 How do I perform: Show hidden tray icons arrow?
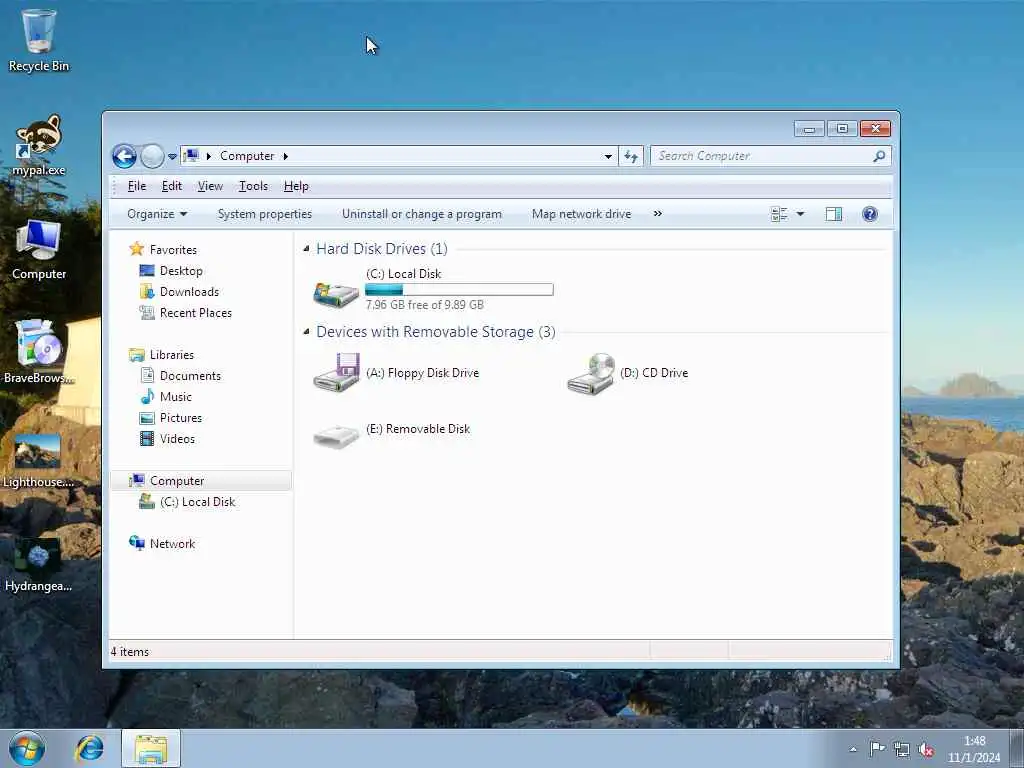tap(853, 749)
